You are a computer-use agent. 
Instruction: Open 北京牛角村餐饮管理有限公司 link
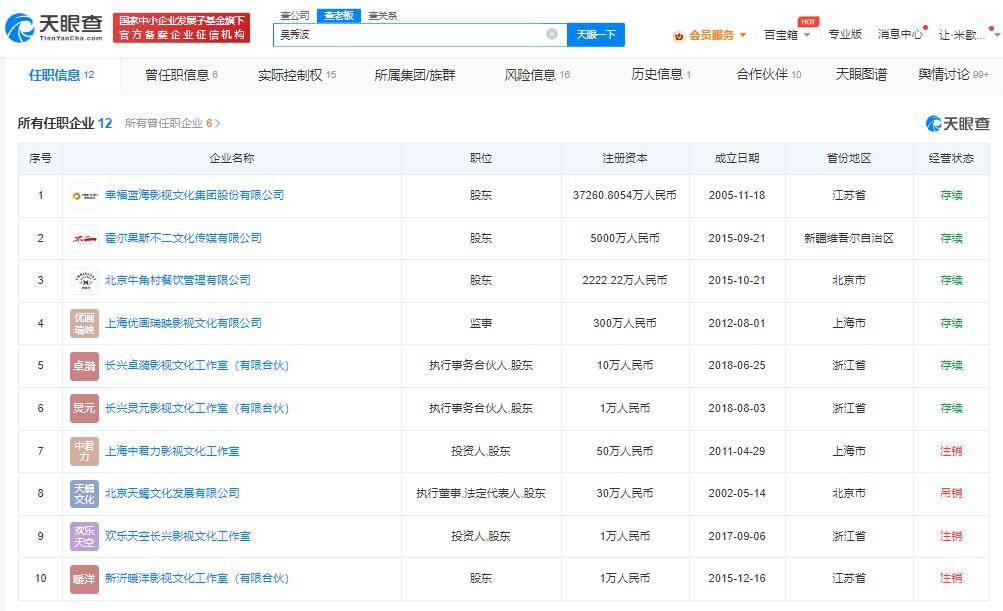pos(178,280)
